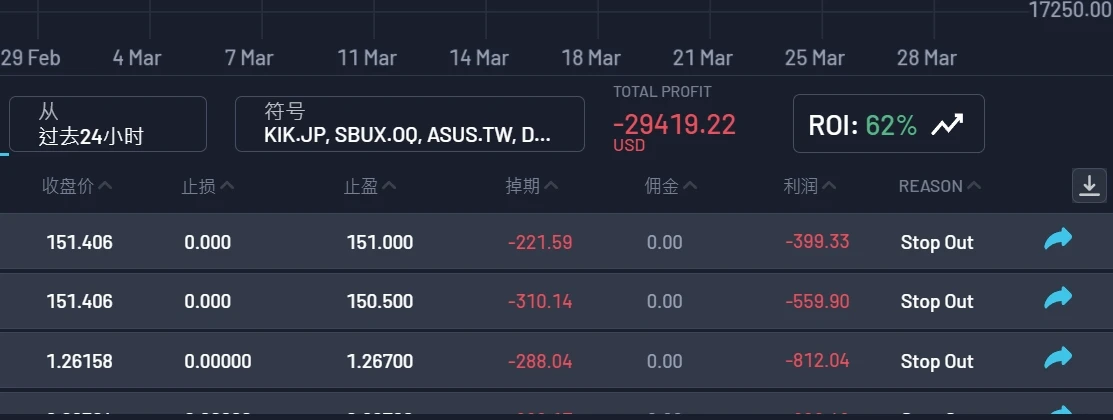Sort by REASON column
Image resolution: width=1113 pixels, height=420 pixels.
(939, 186)
